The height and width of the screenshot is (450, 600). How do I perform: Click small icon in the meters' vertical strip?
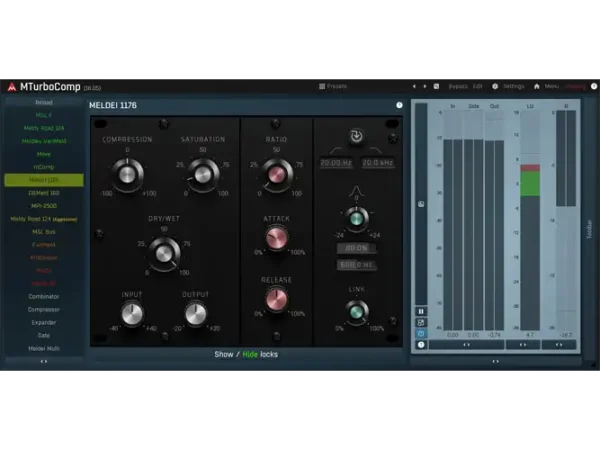[421, 204]
